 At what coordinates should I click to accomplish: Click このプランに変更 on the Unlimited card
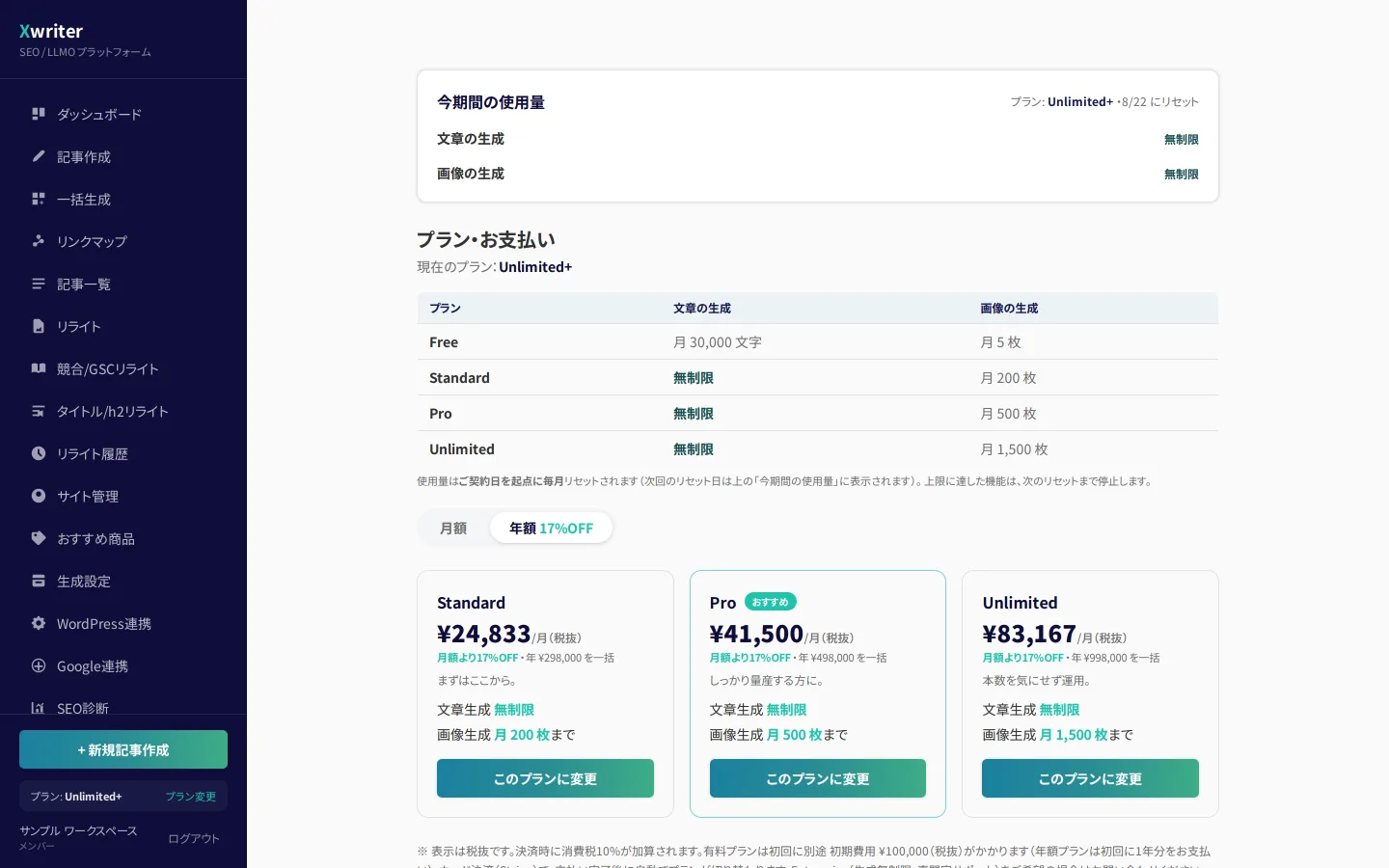1090,778
